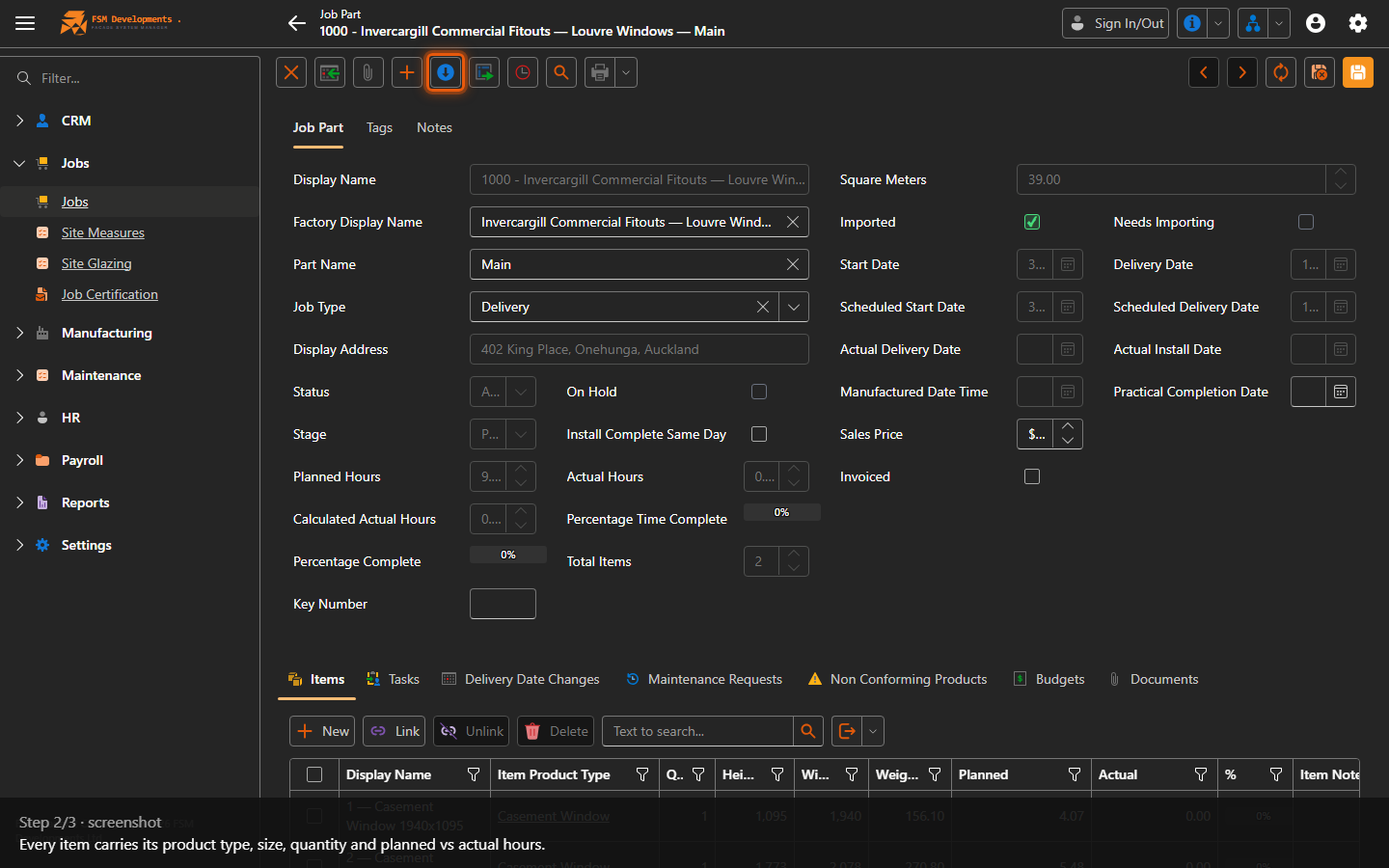Open the Job Type dropdown arrow

point(794,307)
